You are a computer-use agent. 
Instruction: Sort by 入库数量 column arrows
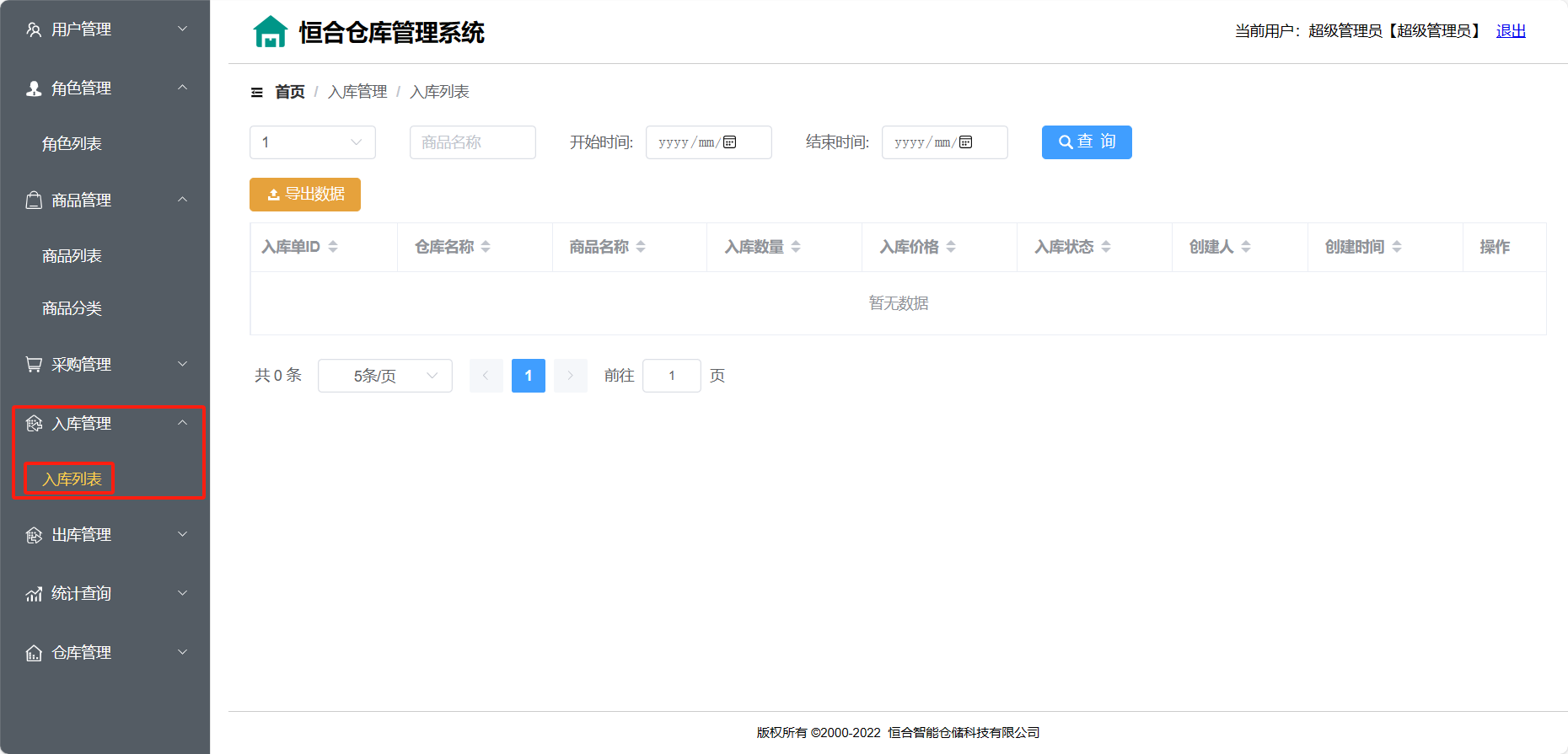[x=796, y=247]
